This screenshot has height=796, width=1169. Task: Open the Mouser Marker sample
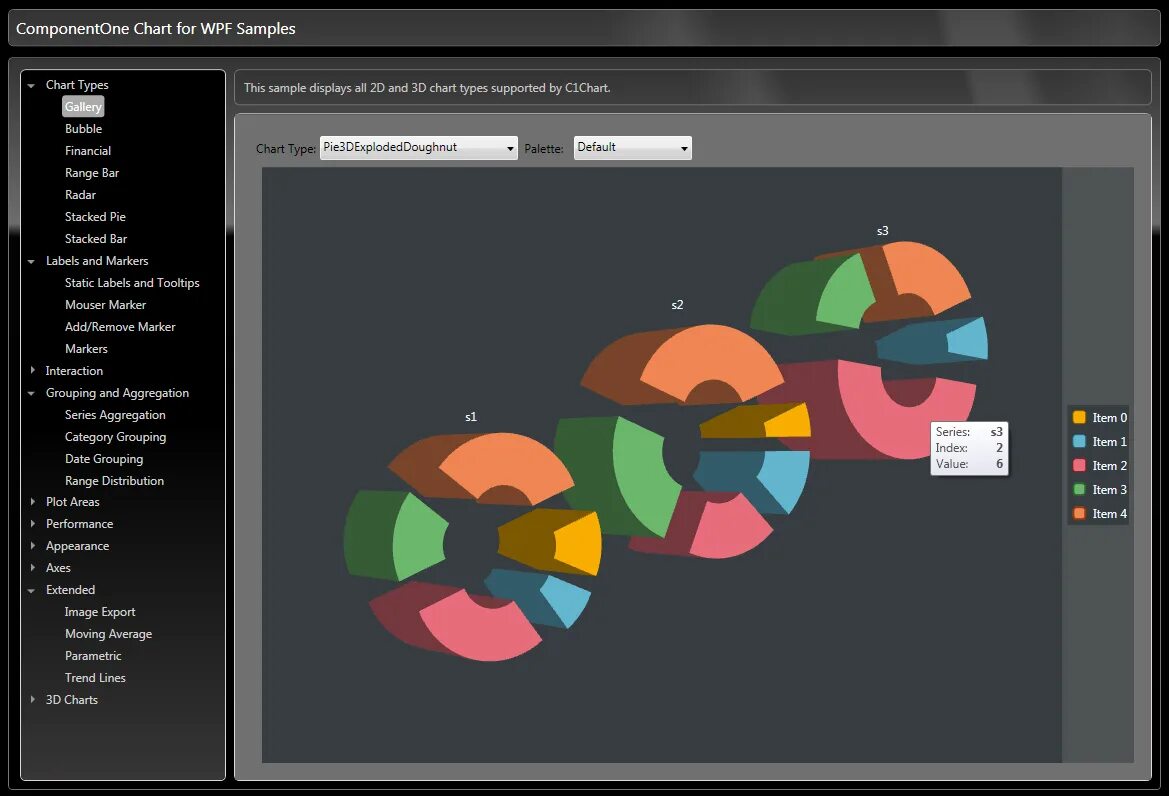pyautogui.click(x=105, y=305)
